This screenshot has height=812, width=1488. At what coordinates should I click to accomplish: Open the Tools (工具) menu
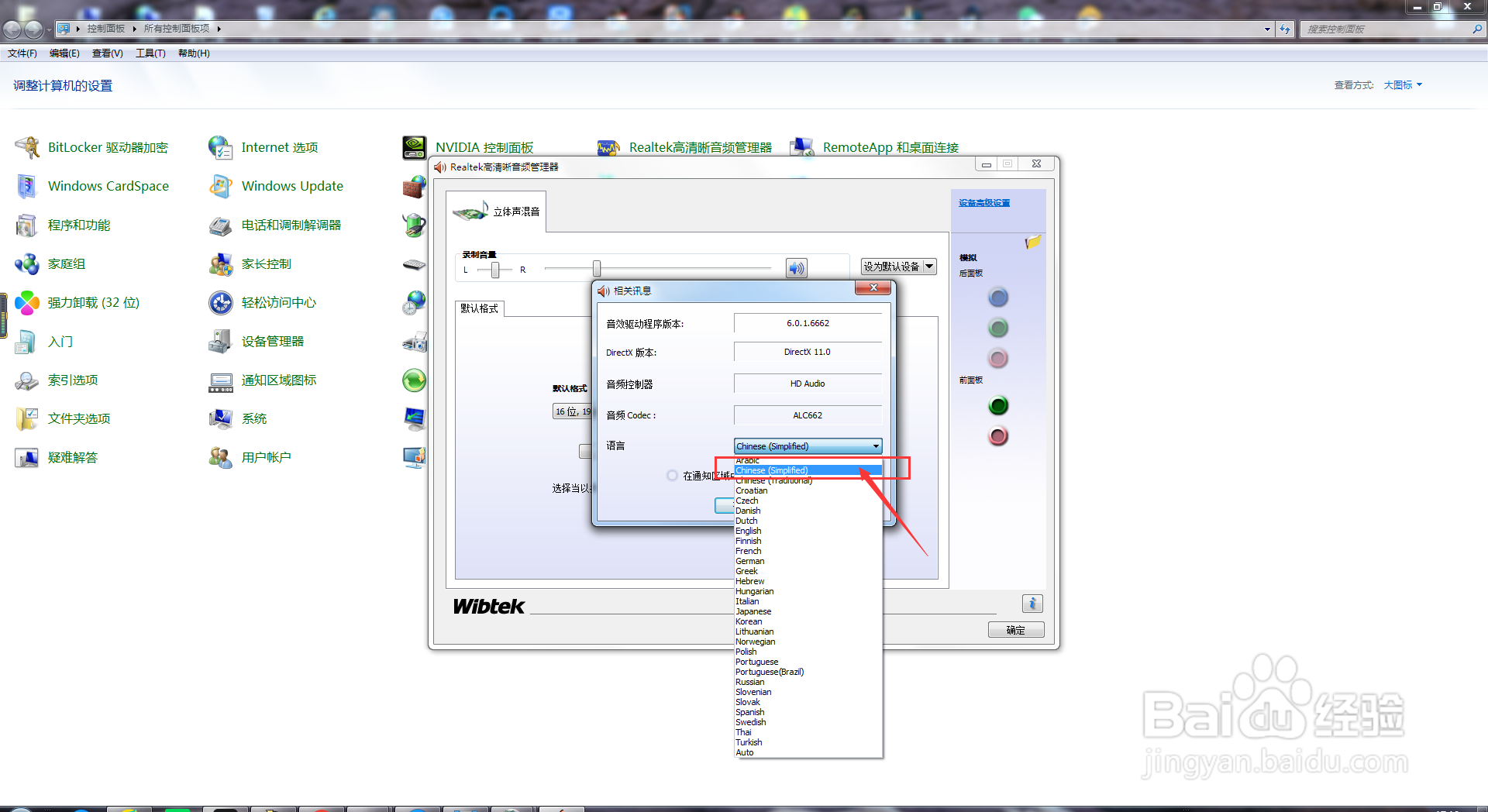click(x=150, y=53)
